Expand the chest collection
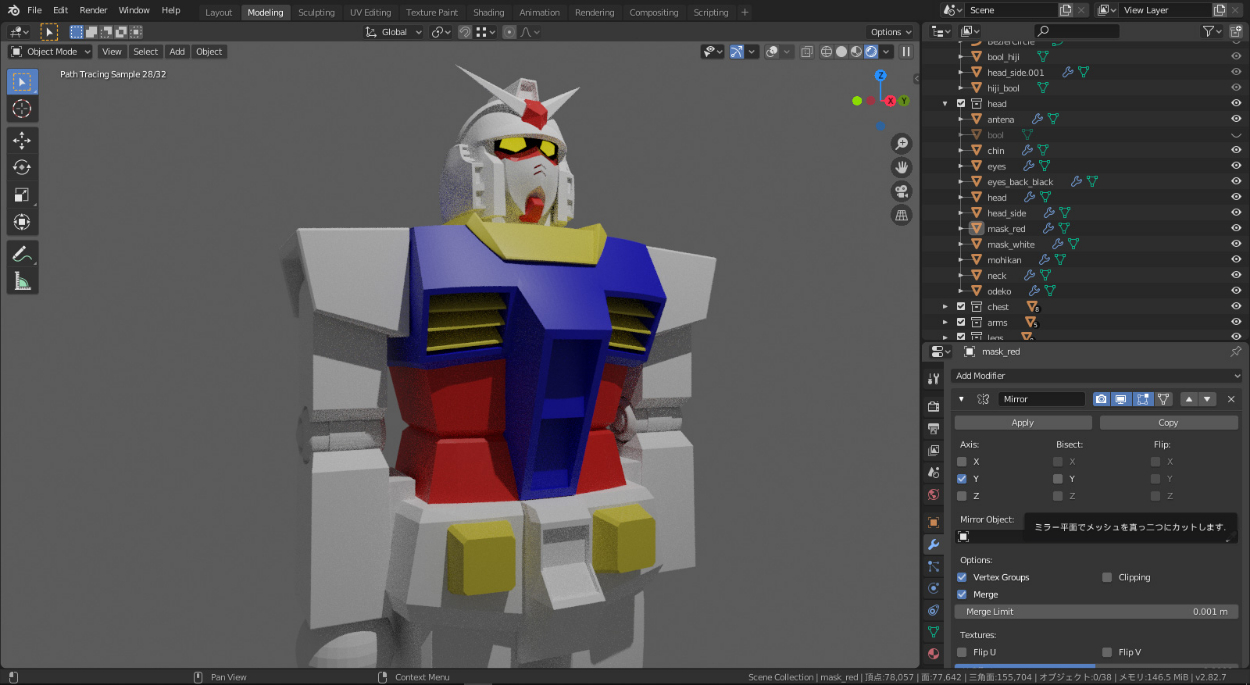 tap(945, 307)
